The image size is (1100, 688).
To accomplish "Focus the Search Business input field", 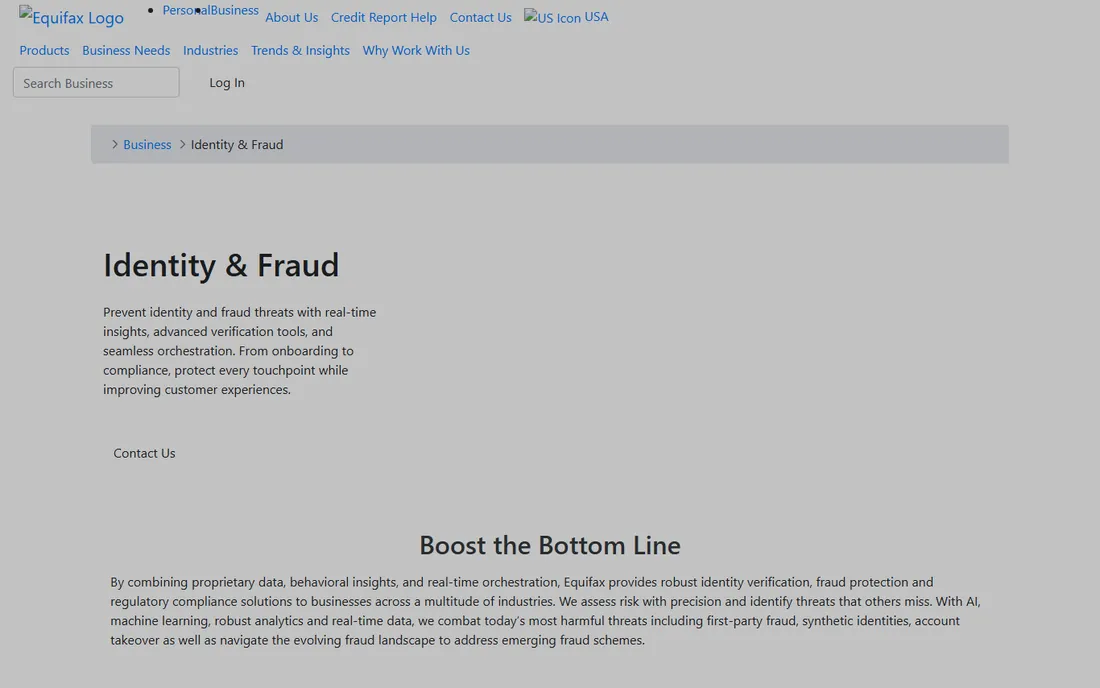I will (96, 83).
